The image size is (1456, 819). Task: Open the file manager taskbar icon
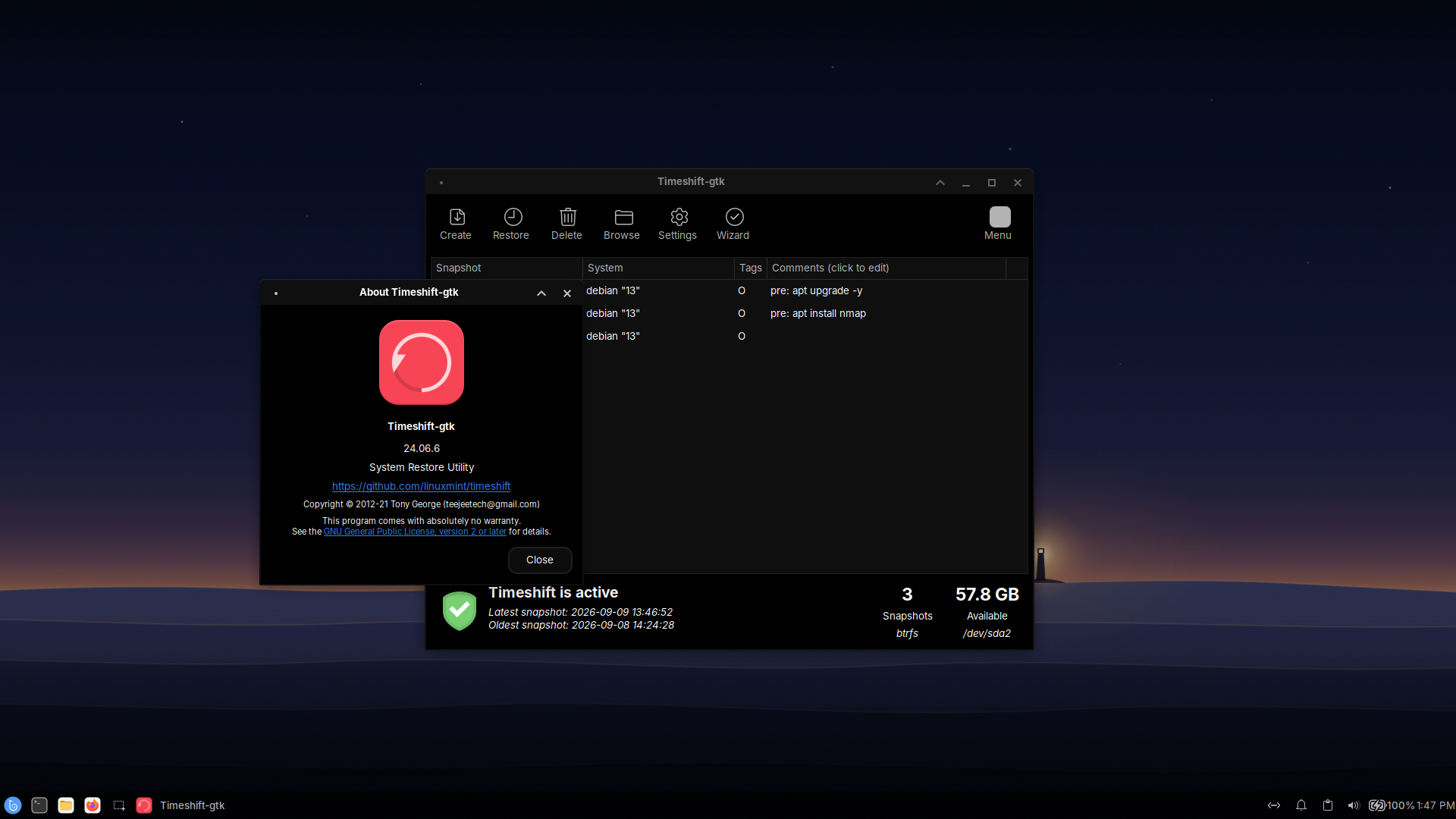[66, 805]
